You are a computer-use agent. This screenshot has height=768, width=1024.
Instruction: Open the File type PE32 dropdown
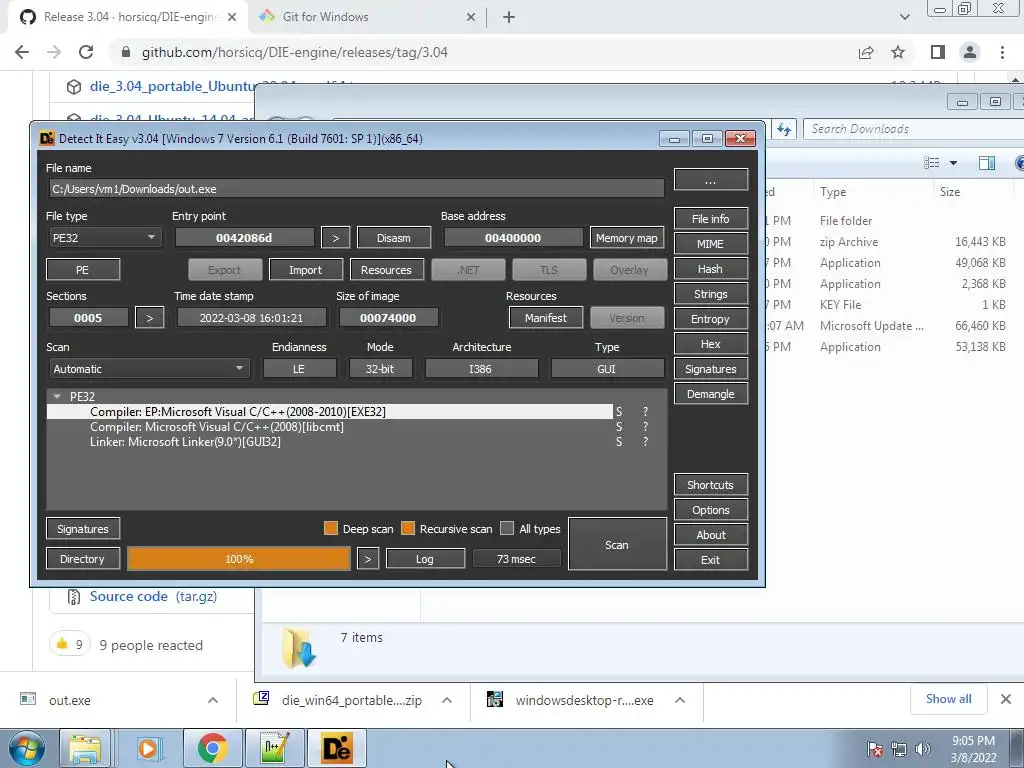coord(104,238)
